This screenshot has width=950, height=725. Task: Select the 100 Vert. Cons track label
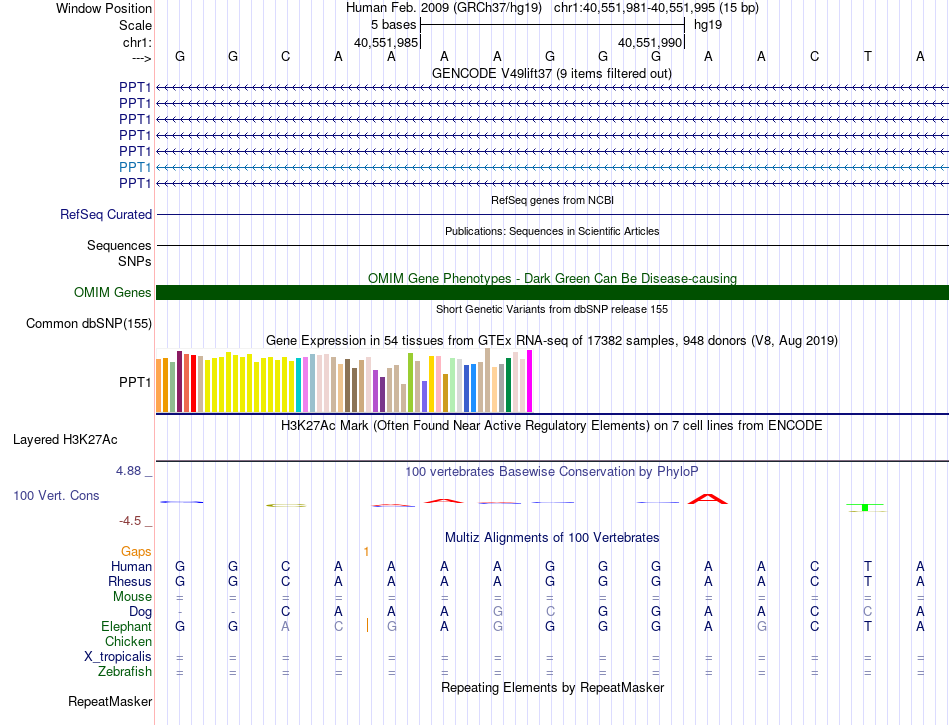point(56,495)
